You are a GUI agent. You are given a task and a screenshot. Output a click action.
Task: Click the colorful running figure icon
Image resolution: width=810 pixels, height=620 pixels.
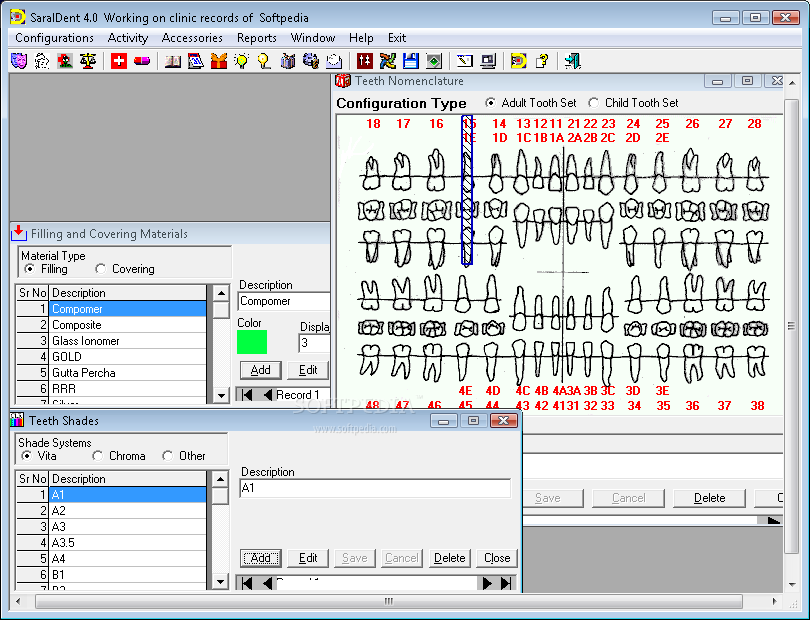pyautogui.click(x=388, y=61)
